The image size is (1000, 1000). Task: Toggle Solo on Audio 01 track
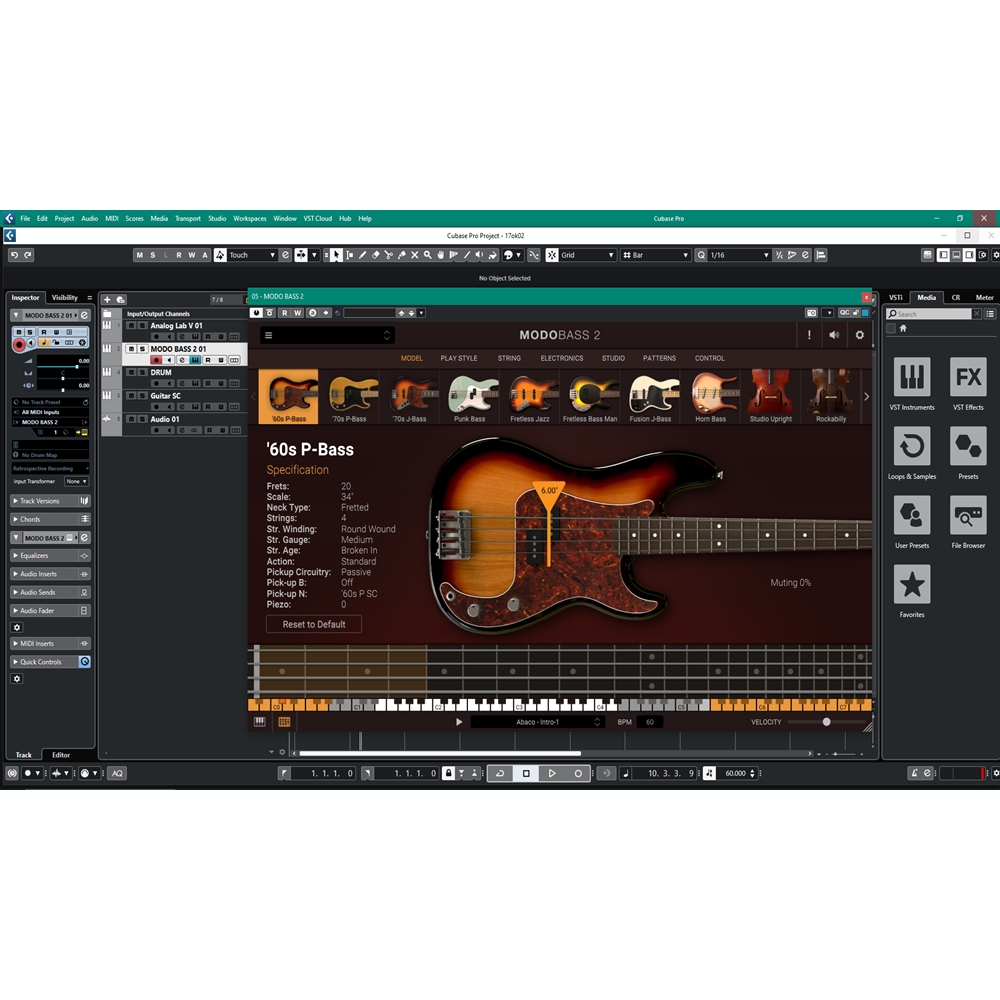pos(143,419)
